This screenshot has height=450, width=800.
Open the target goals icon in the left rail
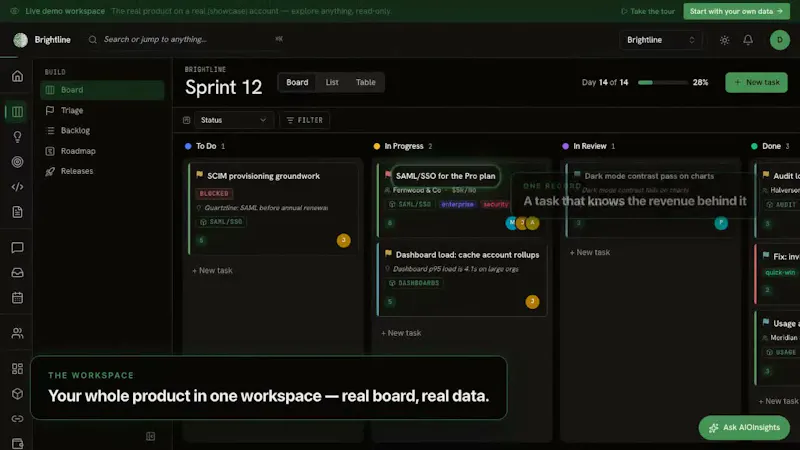(x=17, y=162)
